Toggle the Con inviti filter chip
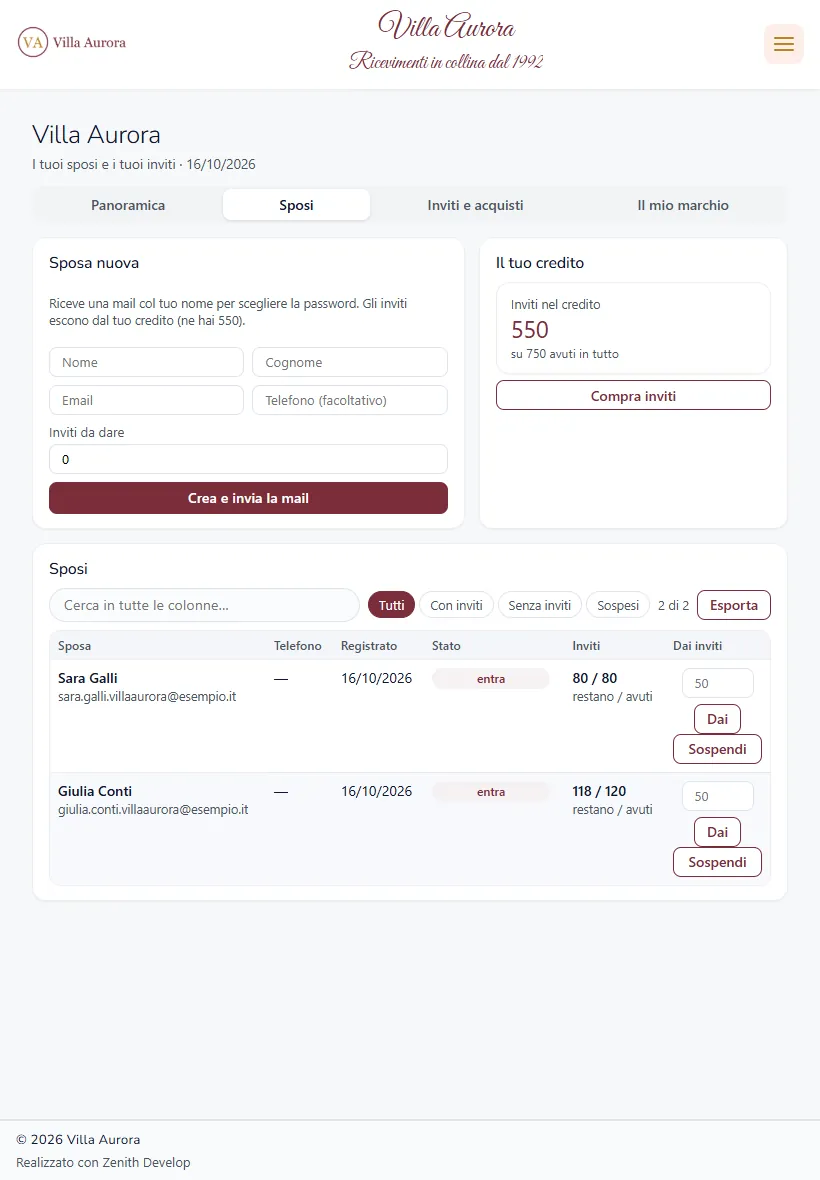This screenshot has width=820, height=1180. pos(456,605)
